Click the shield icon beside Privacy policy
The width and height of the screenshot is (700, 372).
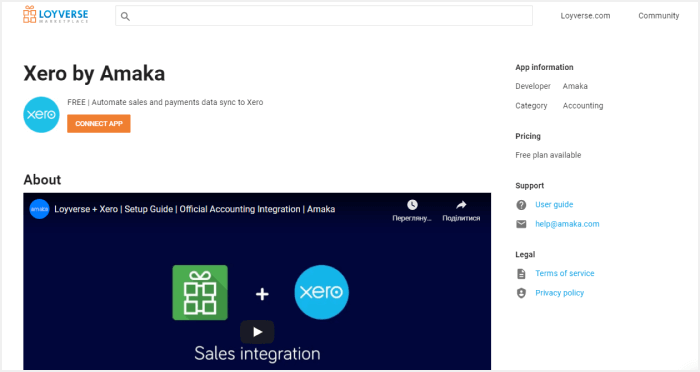[x=521, y=293]
